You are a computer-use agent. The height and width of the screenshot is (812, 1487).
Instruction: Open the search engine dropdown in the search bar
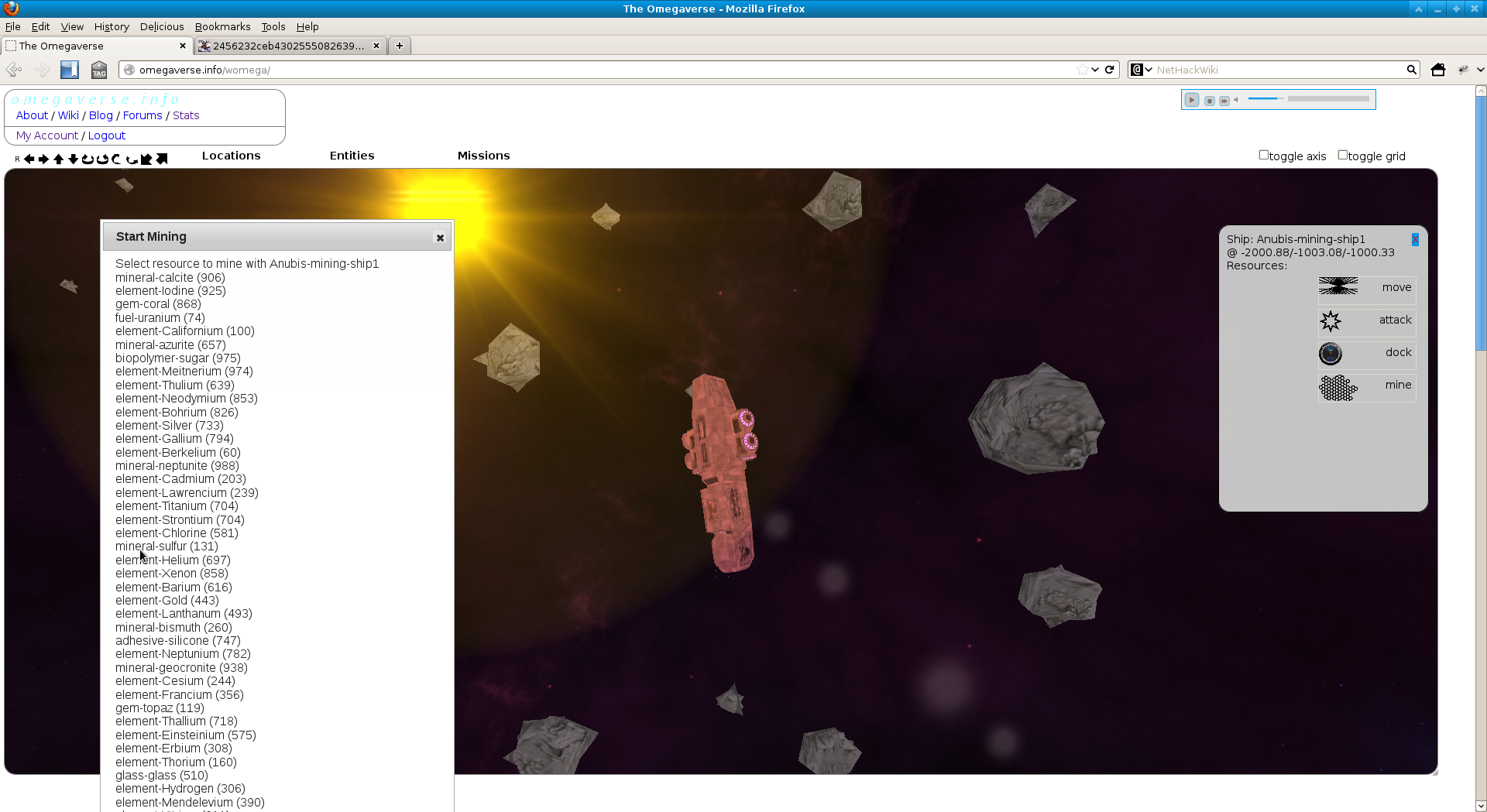(x=1147, y=69)
